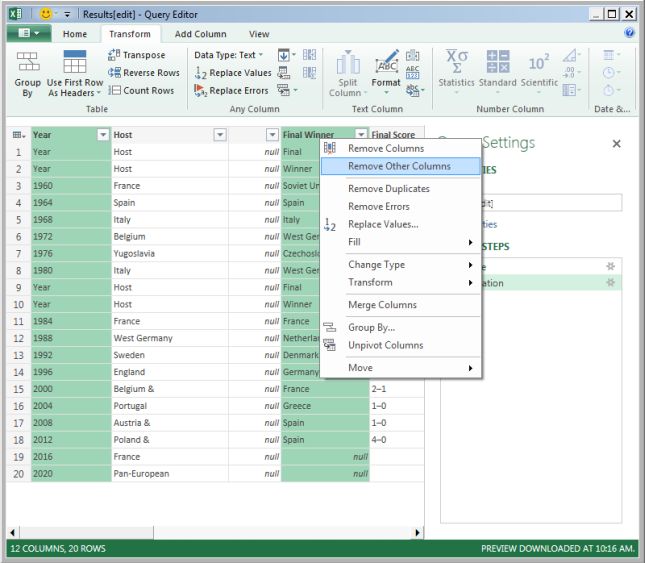The height and width of the screenshot is (563, 645).
Task: Switch to the Add Column tab
Action: click(200, 34)
